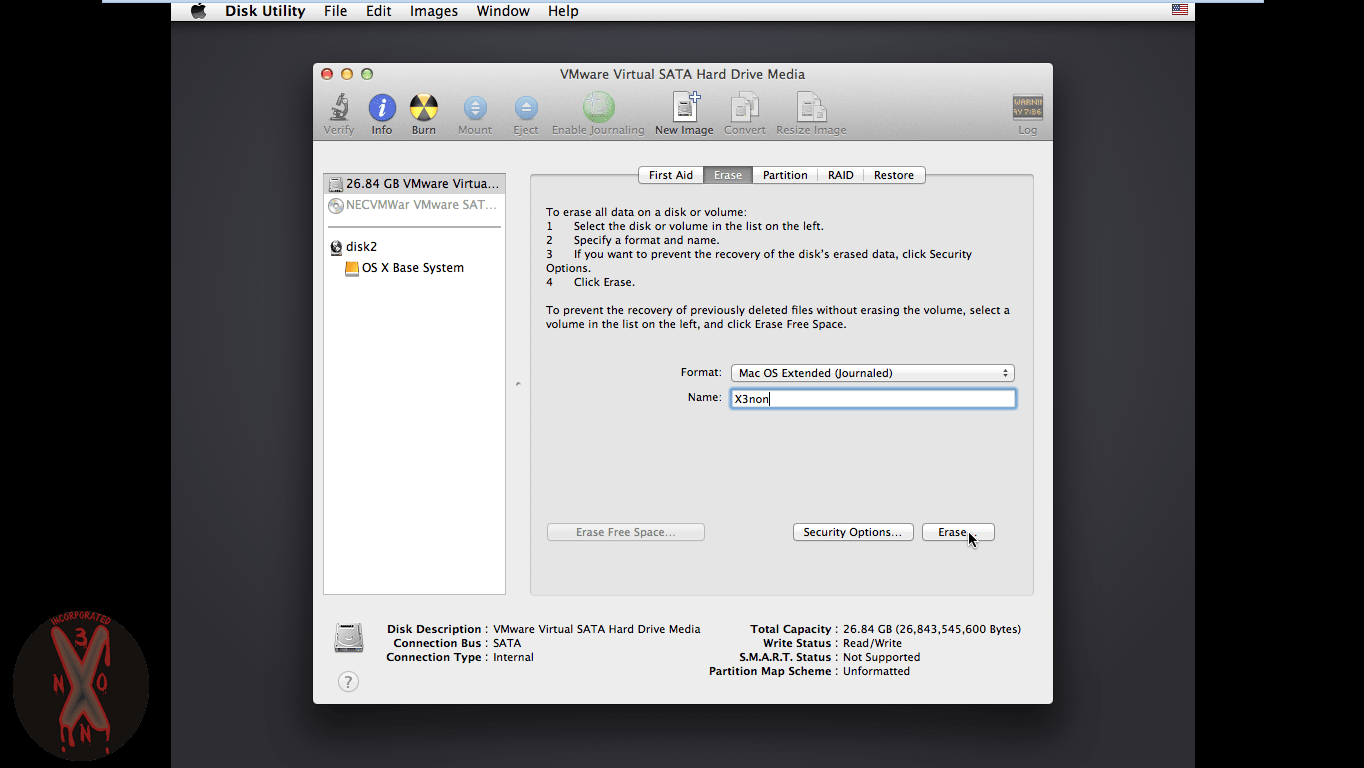The height and width of the screenshot is (768, 1364).
Task: Open the Apple menu
Action: (198, 11)
